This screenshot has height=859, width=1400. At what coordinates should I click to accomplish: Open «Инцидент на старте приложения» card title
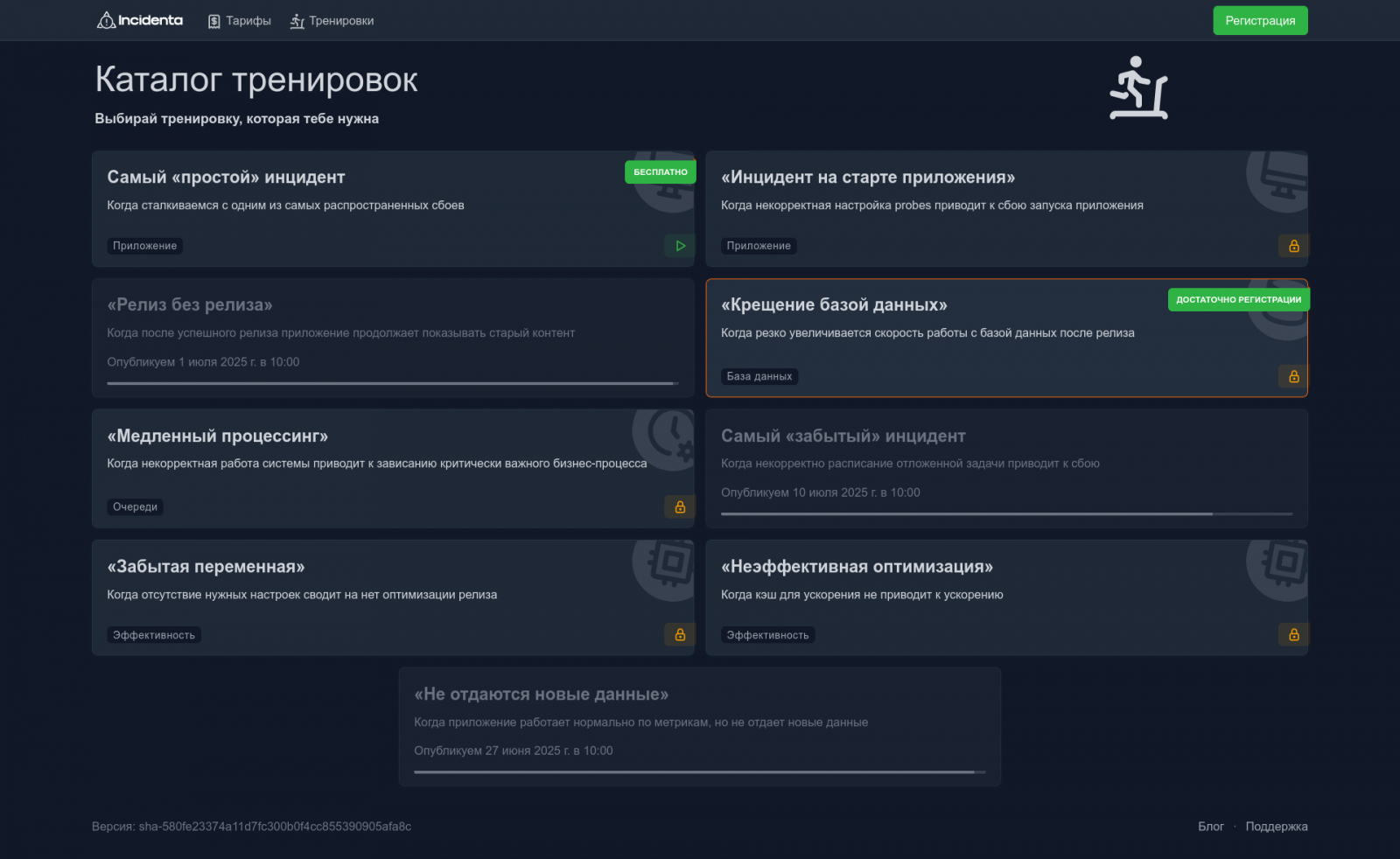[x=868, y=177]
